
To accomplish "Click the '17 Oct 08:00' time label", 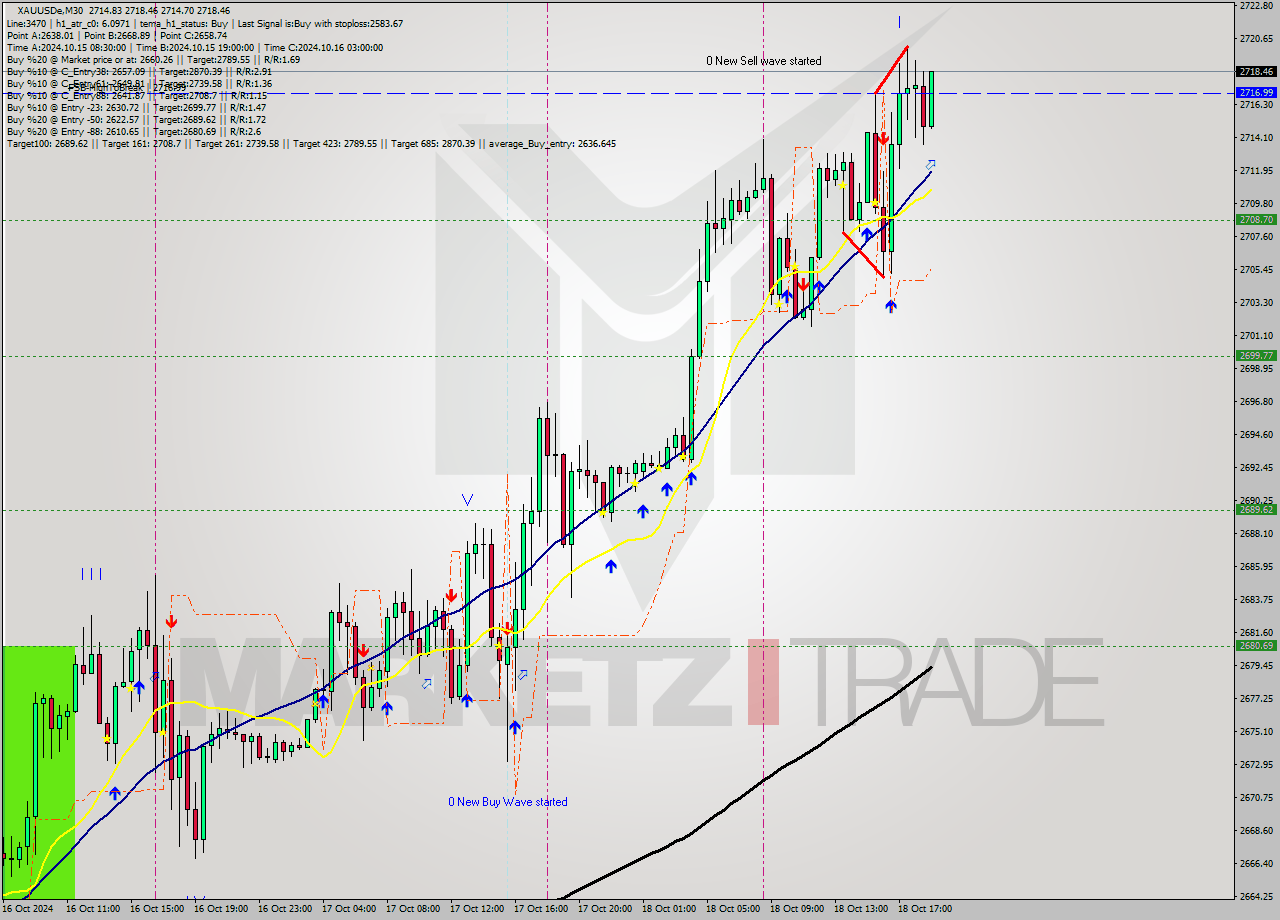I will coord(413,909).
